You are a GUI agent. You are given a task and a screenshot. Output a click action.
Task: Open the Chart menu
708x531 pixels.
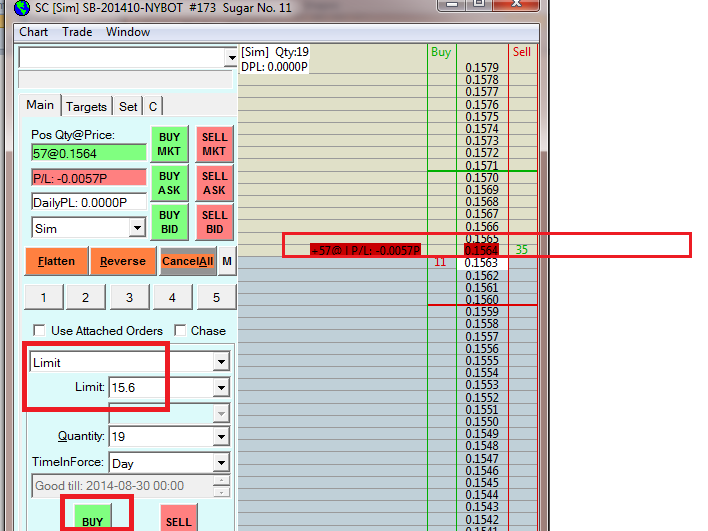[33, 32]
